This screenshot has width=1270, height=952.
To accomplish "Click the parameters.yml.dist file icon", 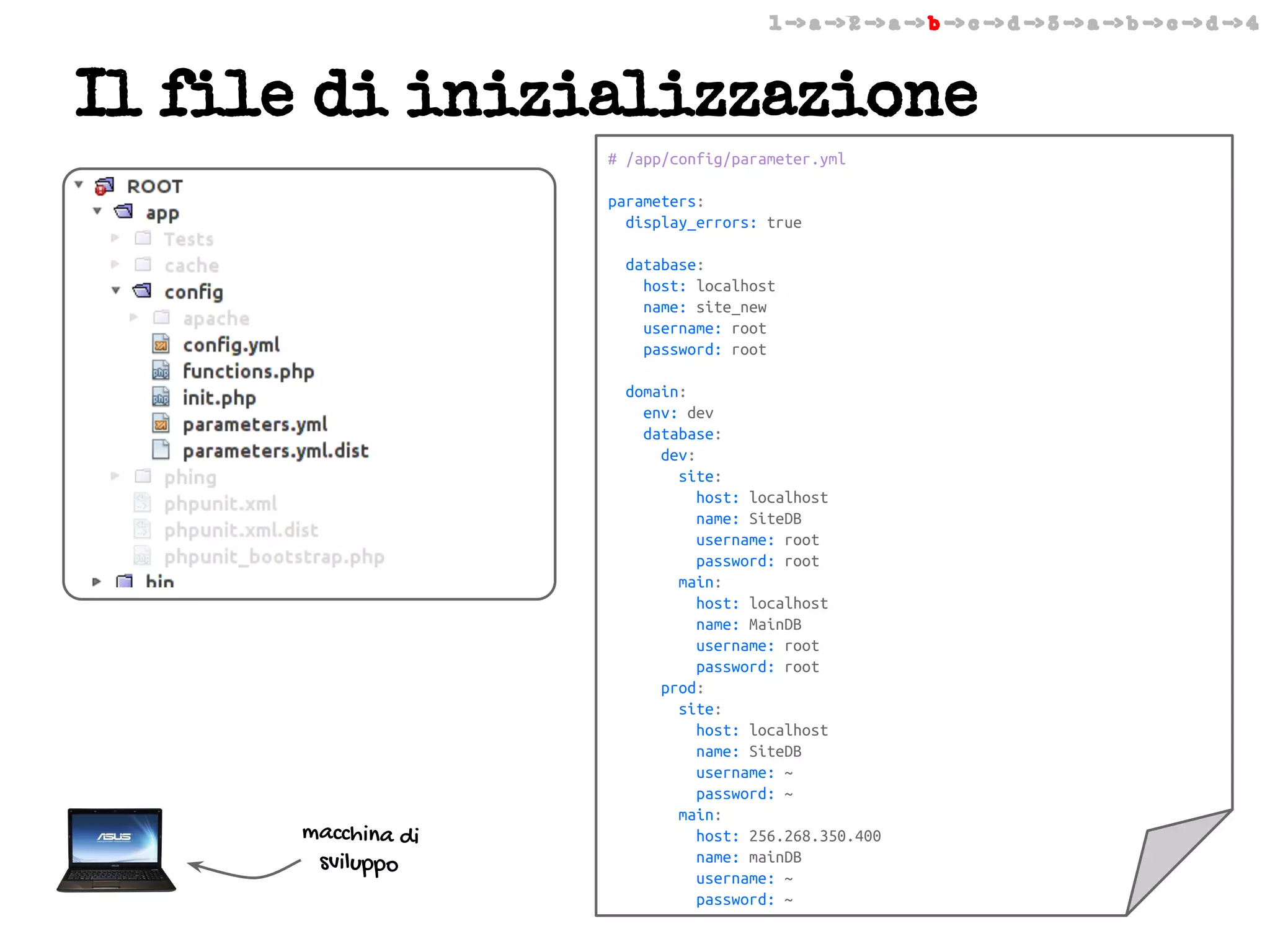I will coord(161,449).
